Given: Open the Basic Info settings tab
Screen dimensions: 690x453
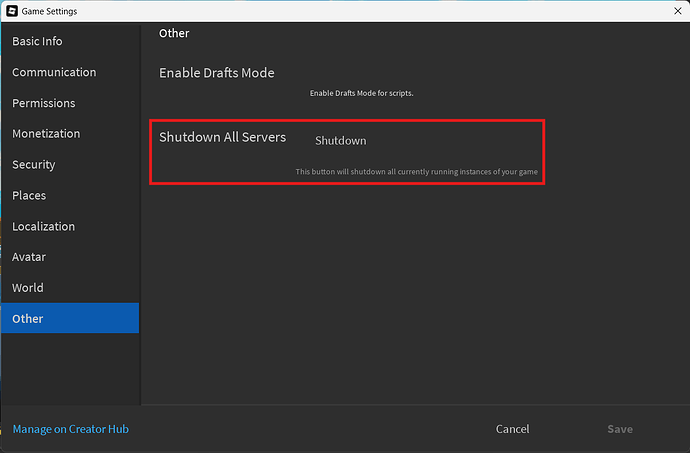Looking at the screenshot, I should tap(70, 41).
